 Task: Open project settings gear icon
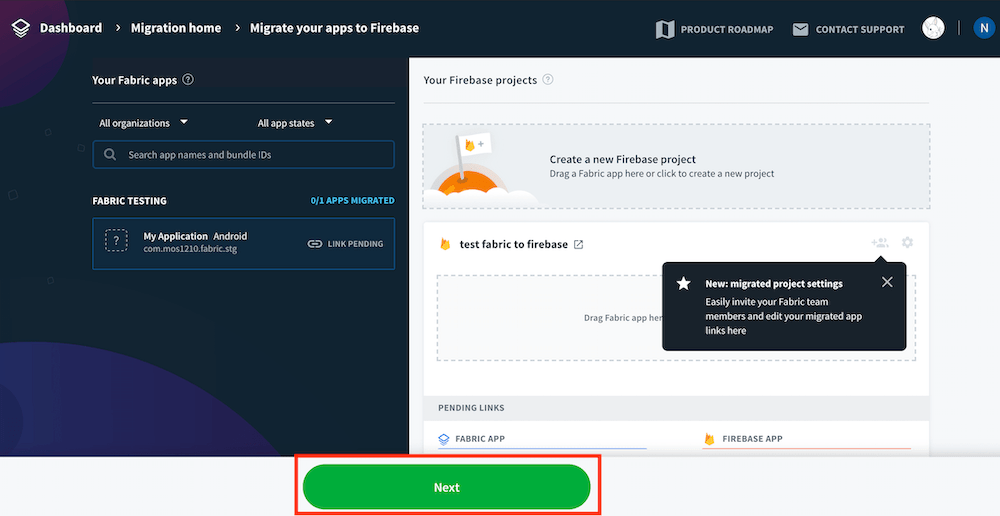(x=908, y=242)
